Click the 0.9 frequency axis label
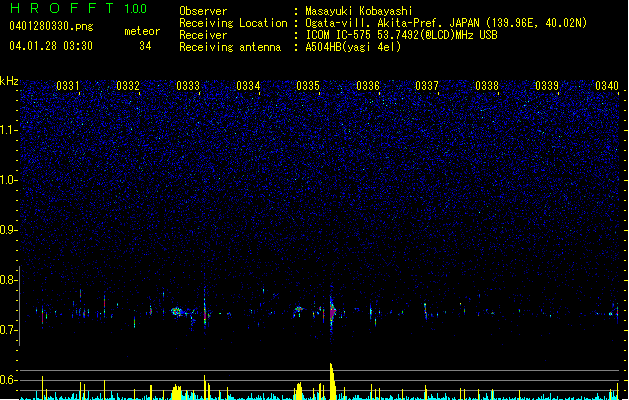This screenshot has width=629, height=400. coord(8,230)
